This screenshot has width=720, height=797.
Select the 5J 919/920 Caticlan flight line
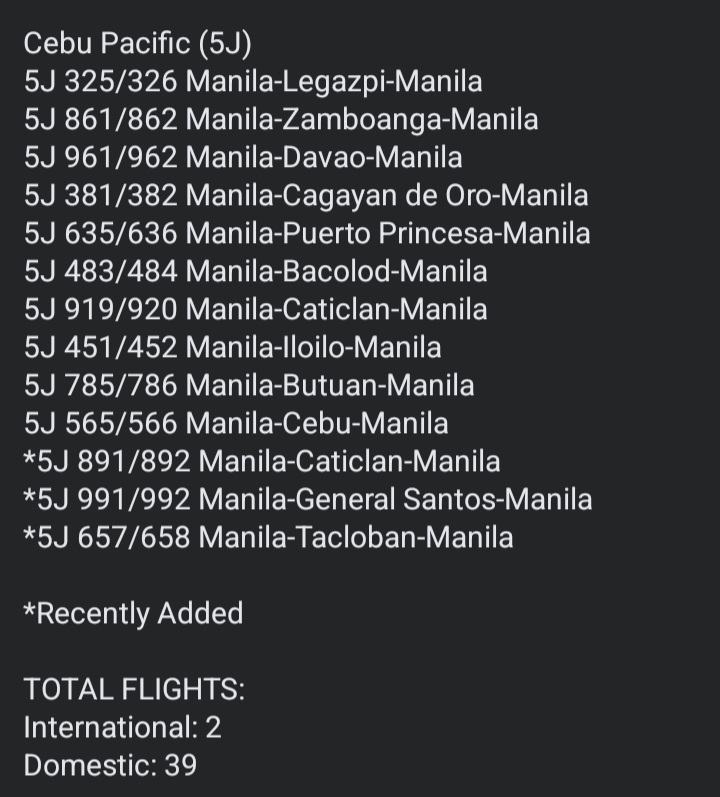pos(255,310)
